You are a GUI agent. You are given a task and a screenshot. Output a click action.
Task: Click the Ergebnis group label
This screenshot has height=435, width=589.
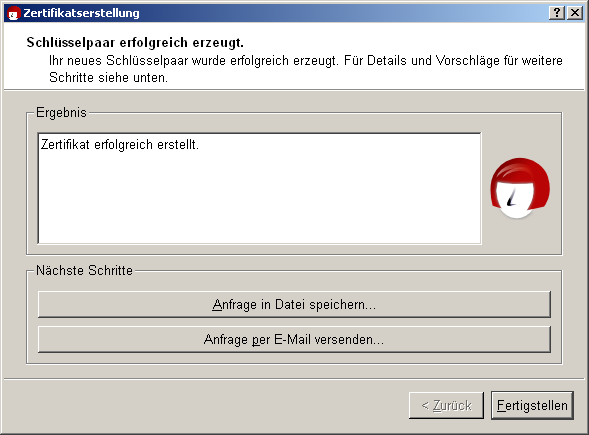[61, 112]
